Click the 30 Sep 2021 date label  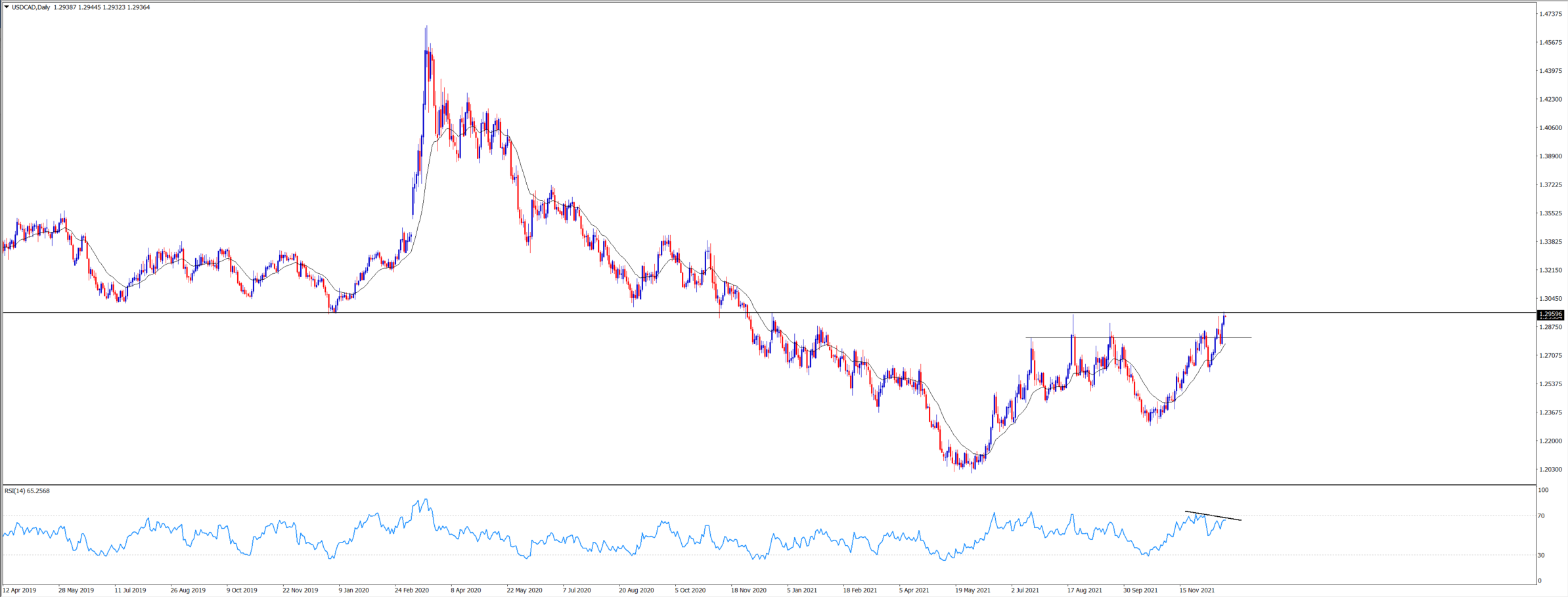pyautogui.click(x=1140, y=590)
